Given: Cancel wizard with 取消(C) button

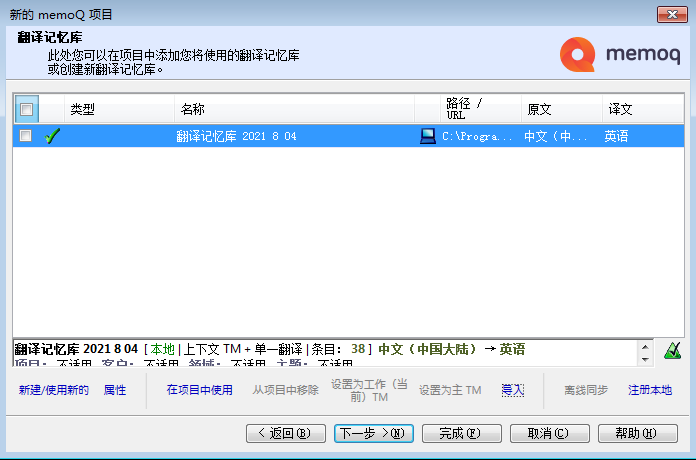Looking at the screenshot, I should (x=550, y=433).
